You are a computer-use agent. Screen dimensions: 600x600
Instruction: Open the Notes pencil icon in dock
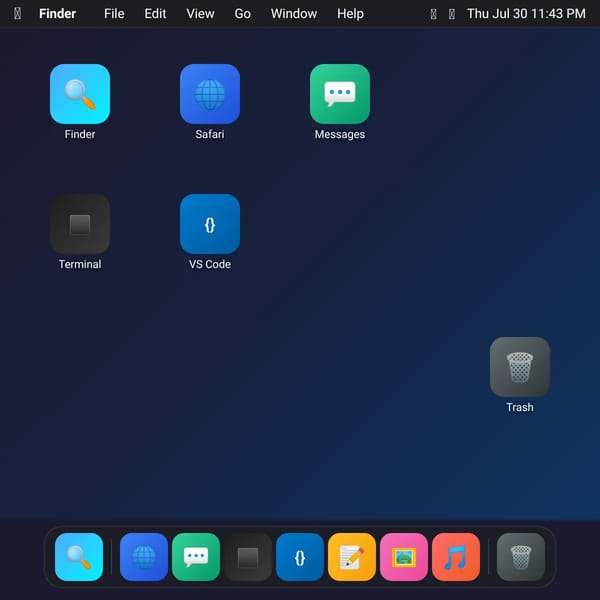(x=352, y=557)
